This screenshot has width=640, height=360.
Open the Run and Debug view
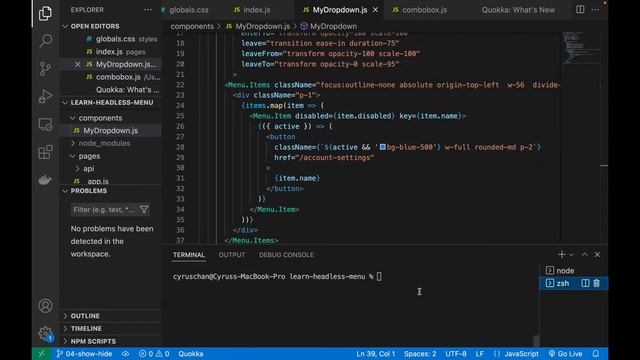(45, 96)
